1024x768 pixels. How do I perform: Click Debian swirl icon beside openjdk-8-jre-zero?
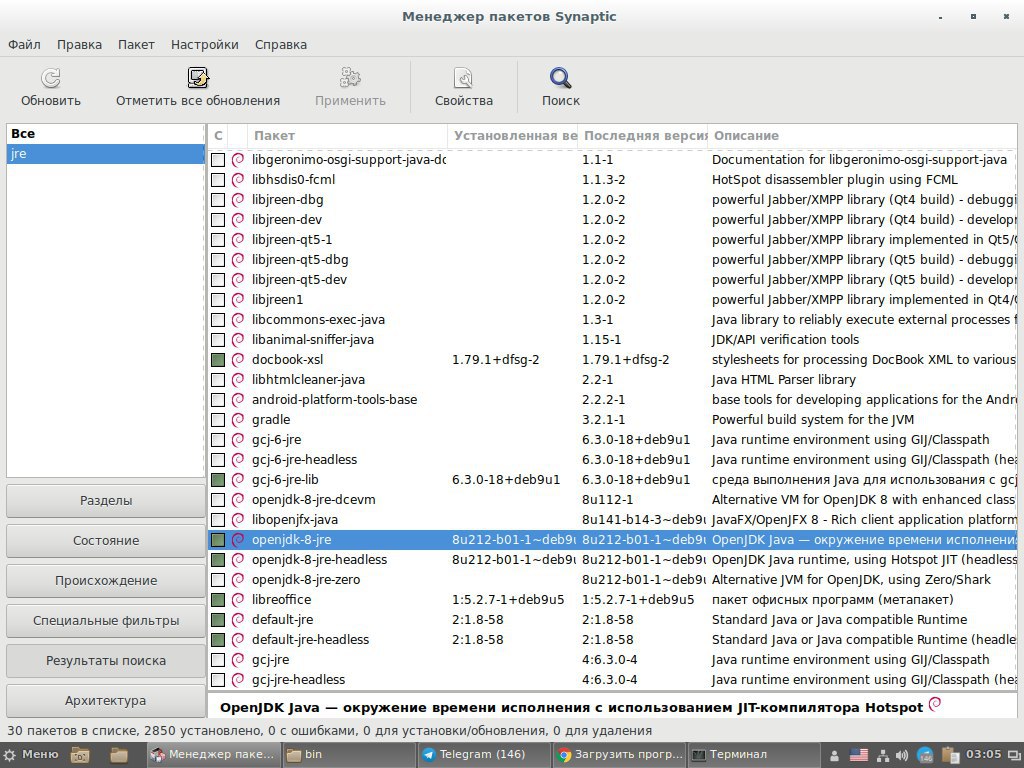pyautogui.click(x=238, y=579)
